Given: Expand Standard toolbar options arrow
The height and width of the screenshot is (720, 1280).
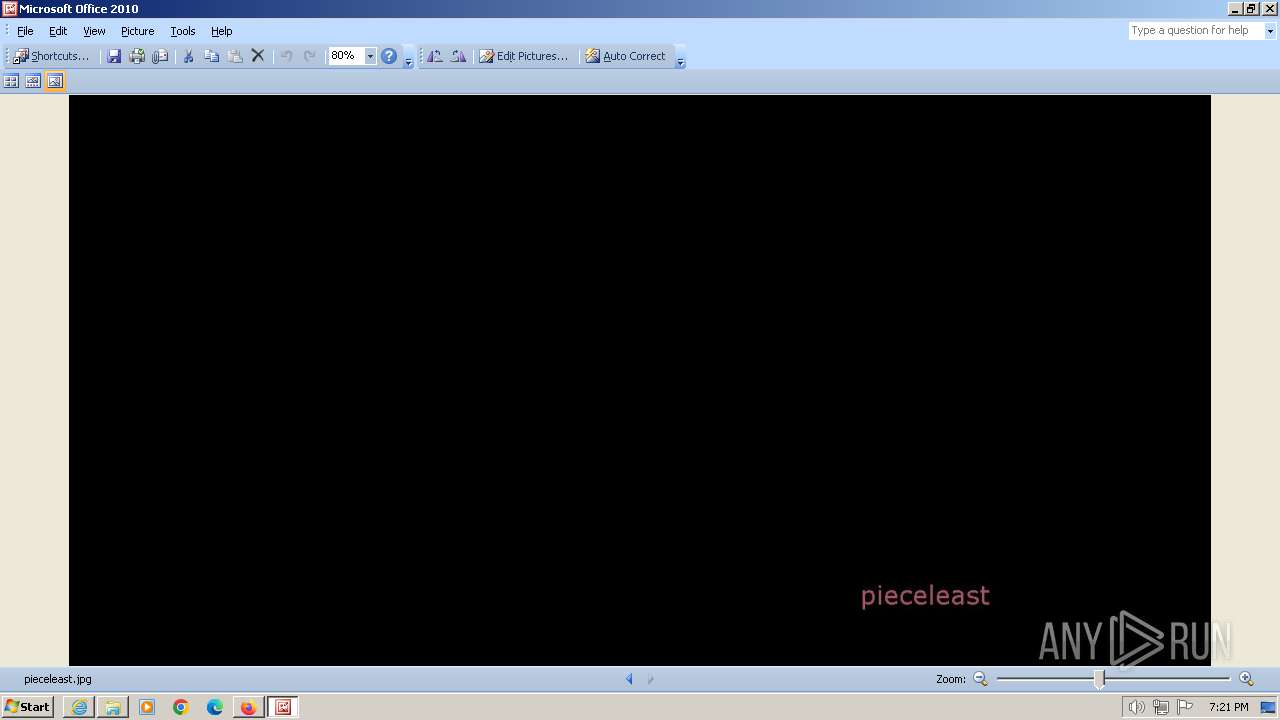Looking at the screenshot, I should click(408, 60).
